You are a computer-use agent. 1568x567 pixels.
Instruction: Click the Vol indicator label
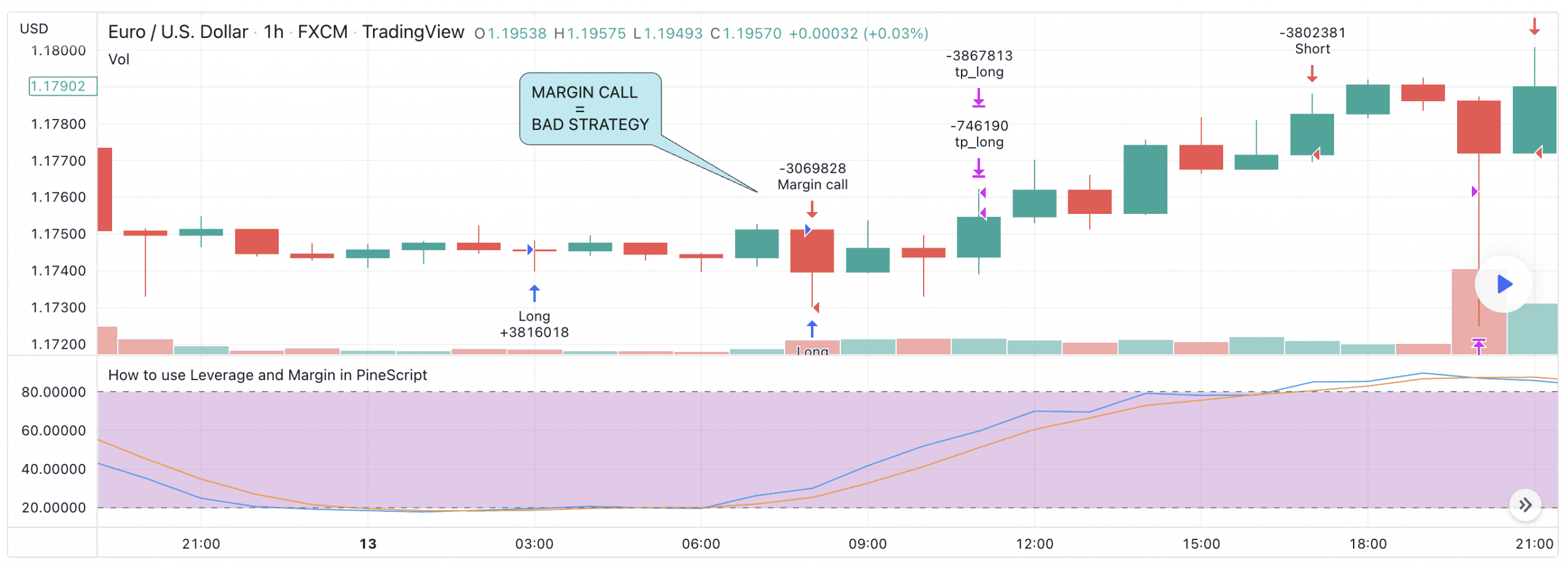119,59
